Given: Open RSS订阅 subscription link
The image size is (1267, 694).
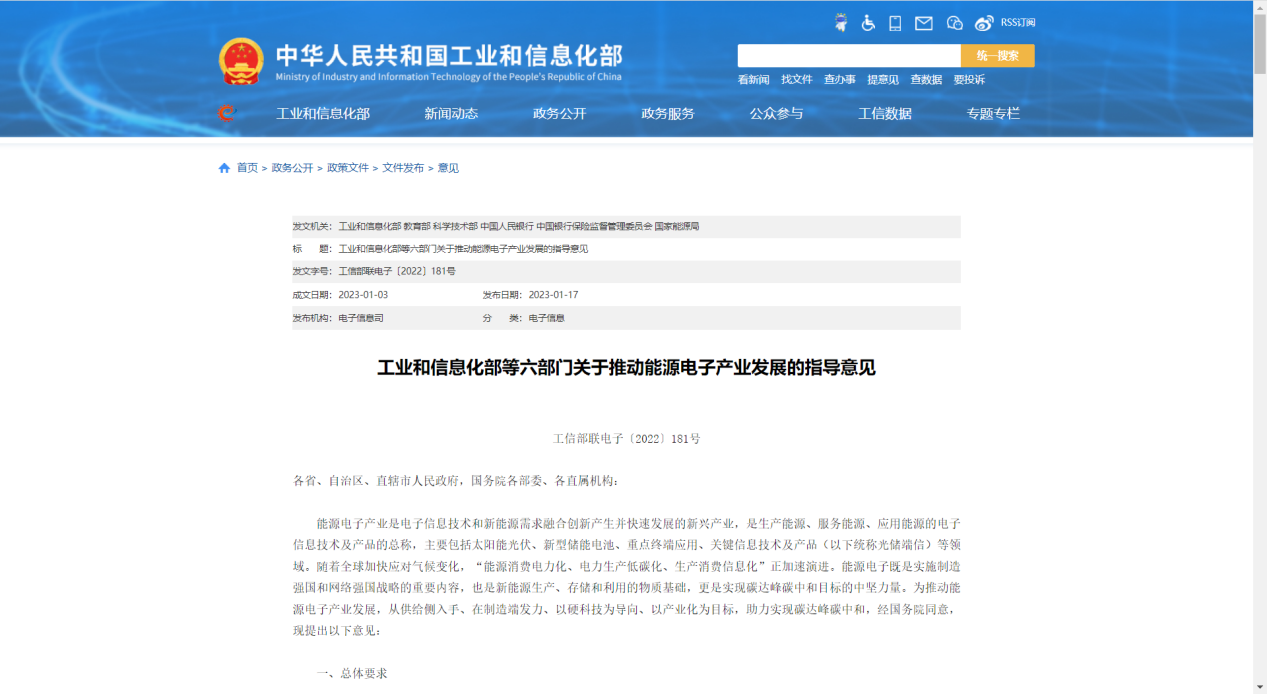Looking at the screenshot, I should (1018, 23).
